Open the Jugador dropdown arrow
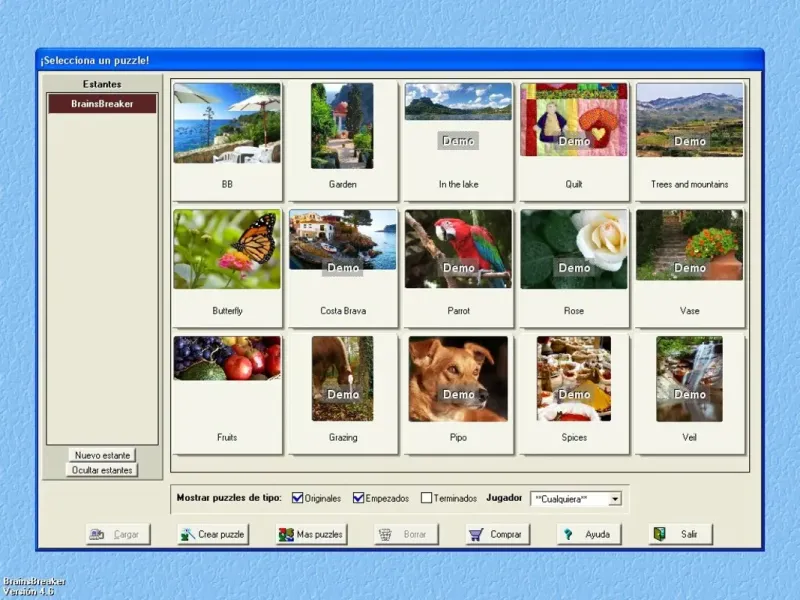 point(615,499)
